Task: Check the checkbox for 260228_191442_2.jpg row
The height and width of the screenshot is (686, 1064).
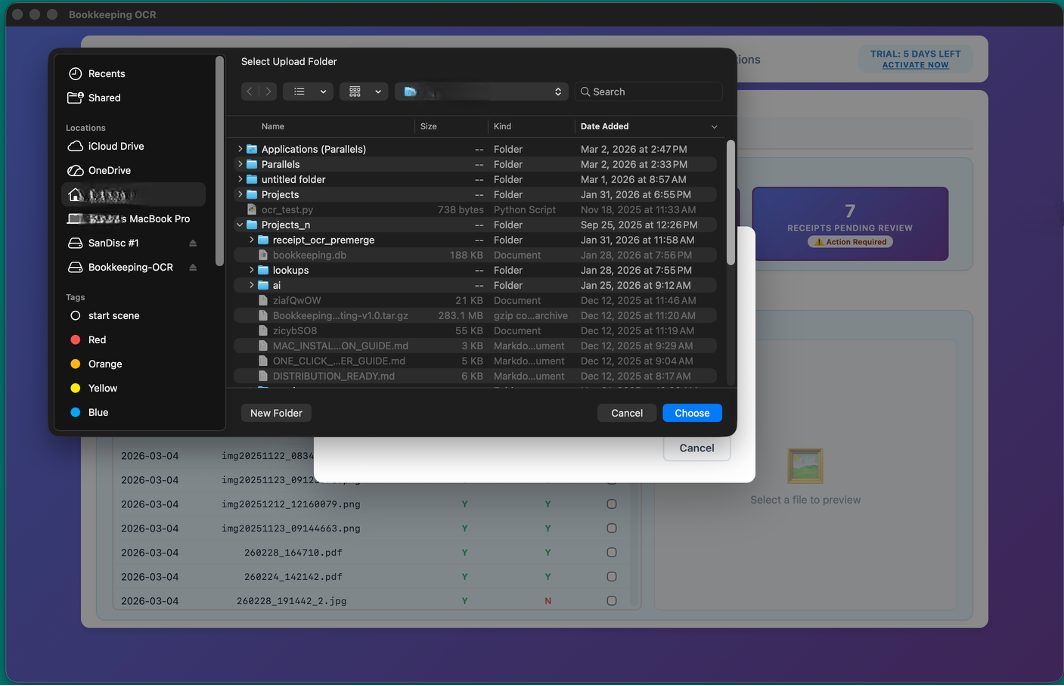Action: pyautogui.click(x=612, y=600)
